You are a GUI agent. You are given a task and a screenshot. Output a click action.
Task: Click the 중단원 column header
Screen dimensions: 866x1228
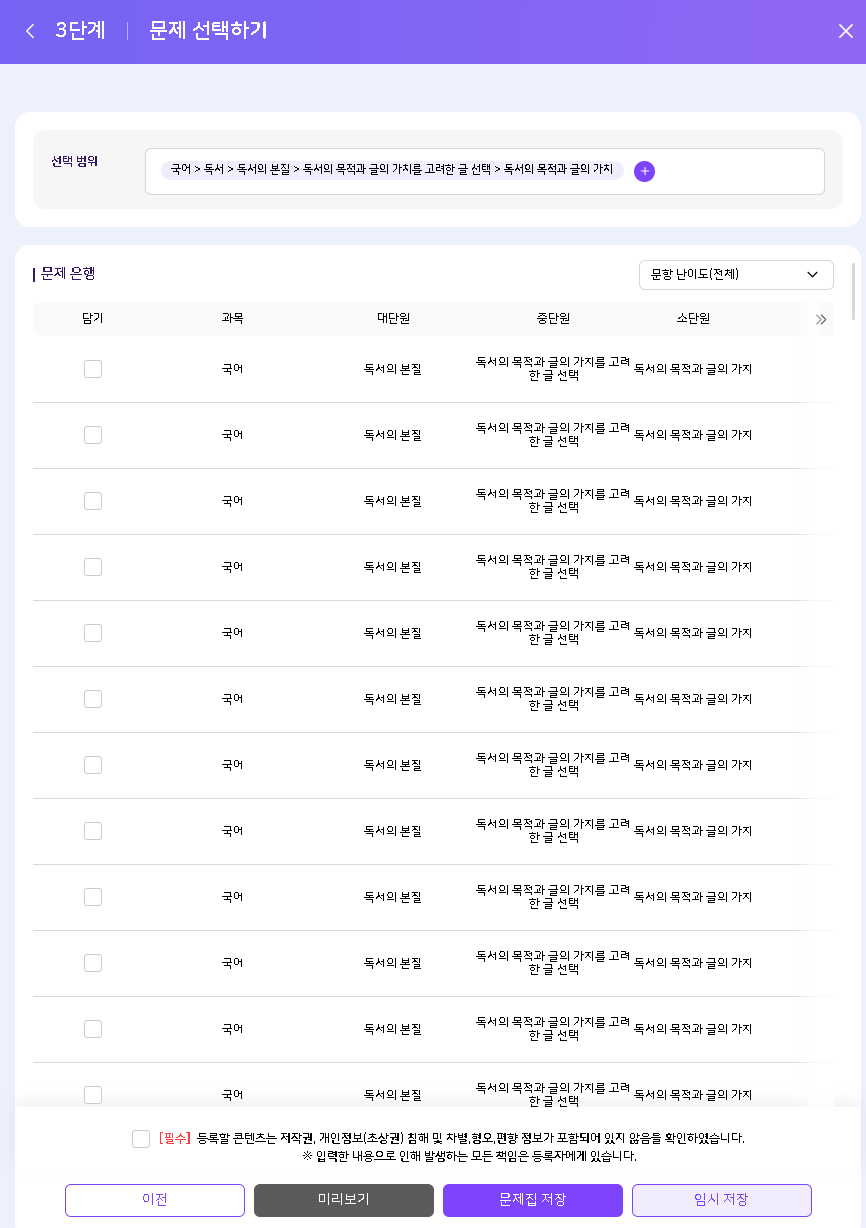pyautogui.click(x=553, y=319)
